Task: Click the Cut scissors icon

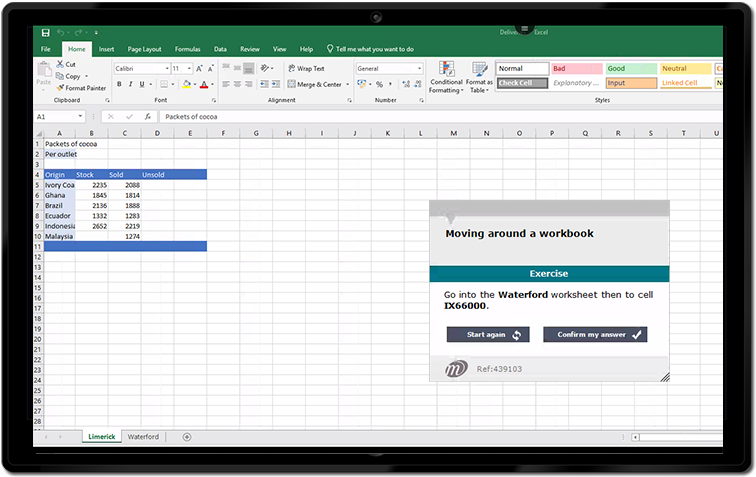Action: coord(59,64)
